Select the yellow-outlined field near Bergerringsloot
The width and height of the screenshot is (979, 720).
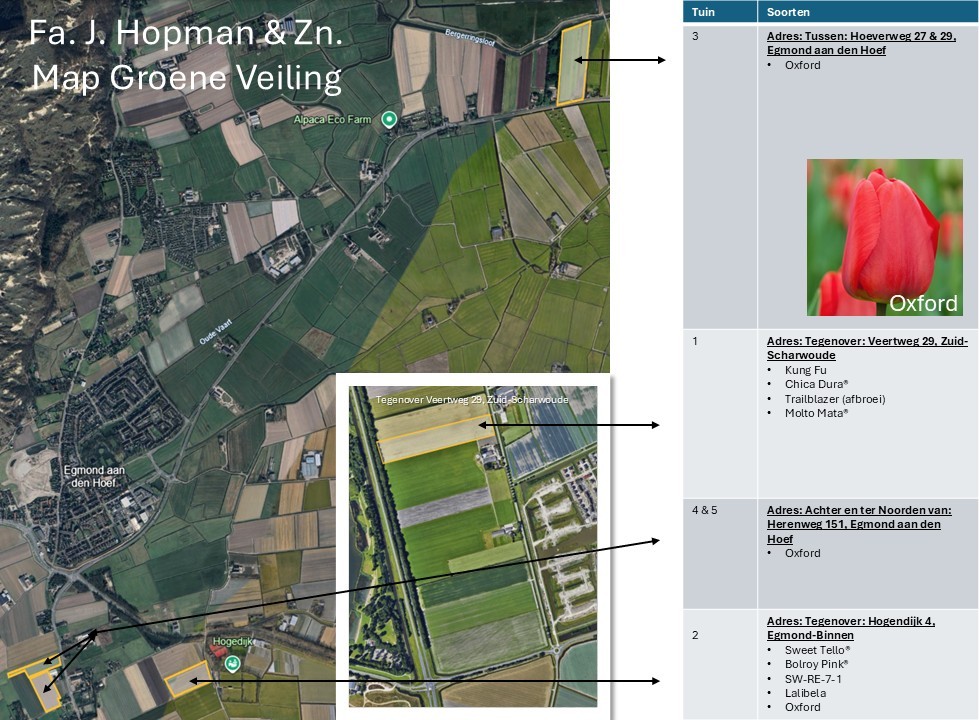(x=573, y=63)
